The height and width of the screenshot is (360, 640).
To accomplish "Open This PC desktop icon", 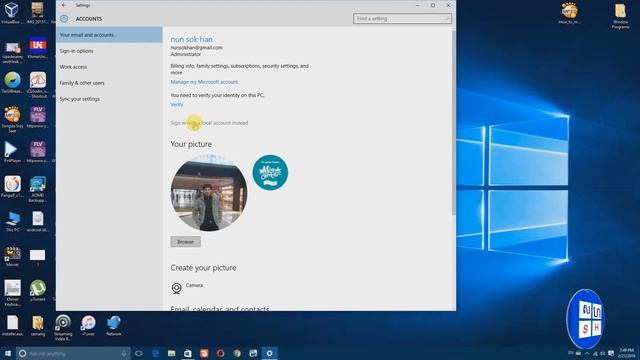I will (12, 222).
